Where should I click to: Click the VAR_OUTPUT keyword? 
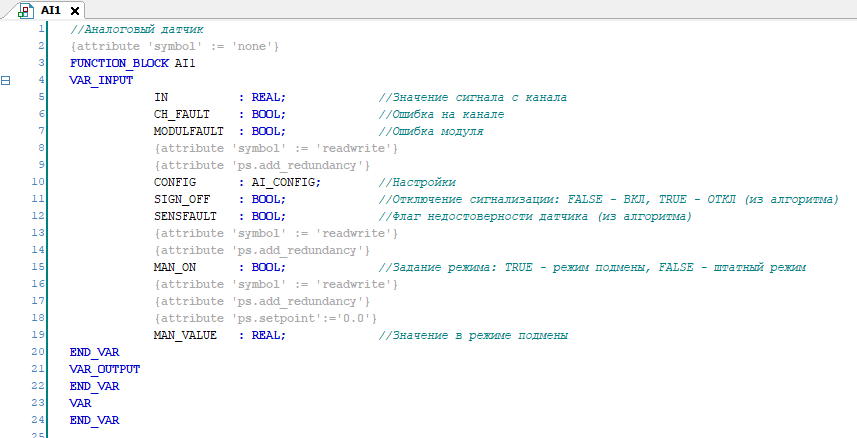click(105, 369)
